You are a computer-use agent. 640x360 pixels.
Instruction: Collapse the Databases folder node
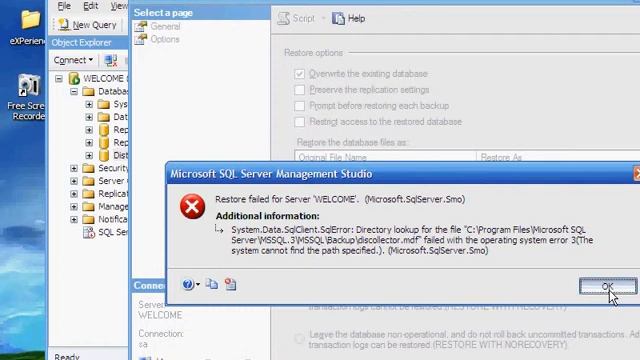(73, 91)
